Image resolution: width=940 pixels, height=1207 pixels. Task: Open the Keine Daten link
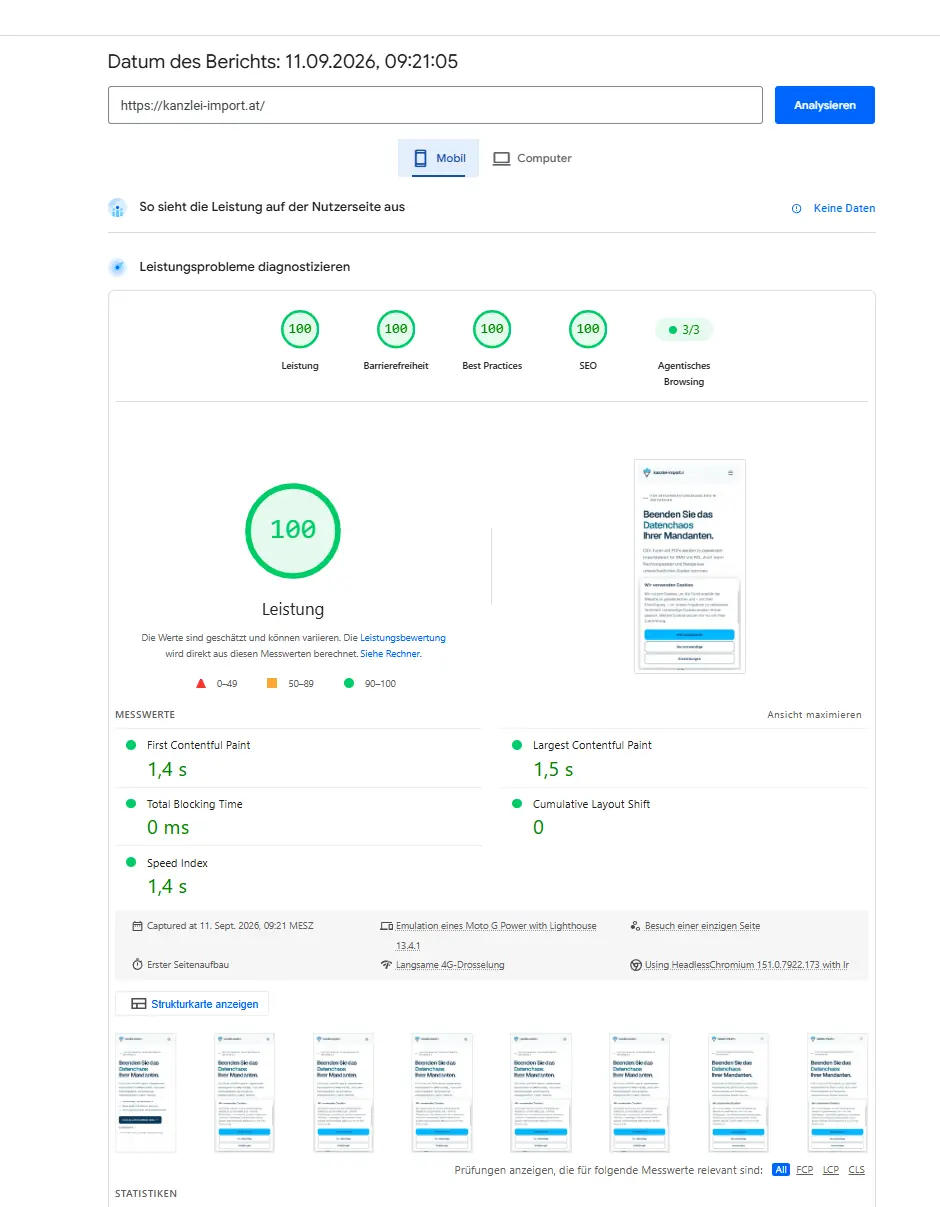click(844, 208)
